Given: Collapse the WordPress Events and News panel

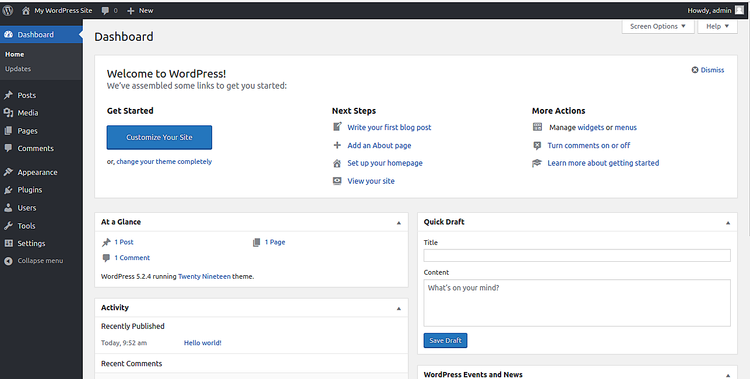Looking at the screenshot, I should pos(728,376).
